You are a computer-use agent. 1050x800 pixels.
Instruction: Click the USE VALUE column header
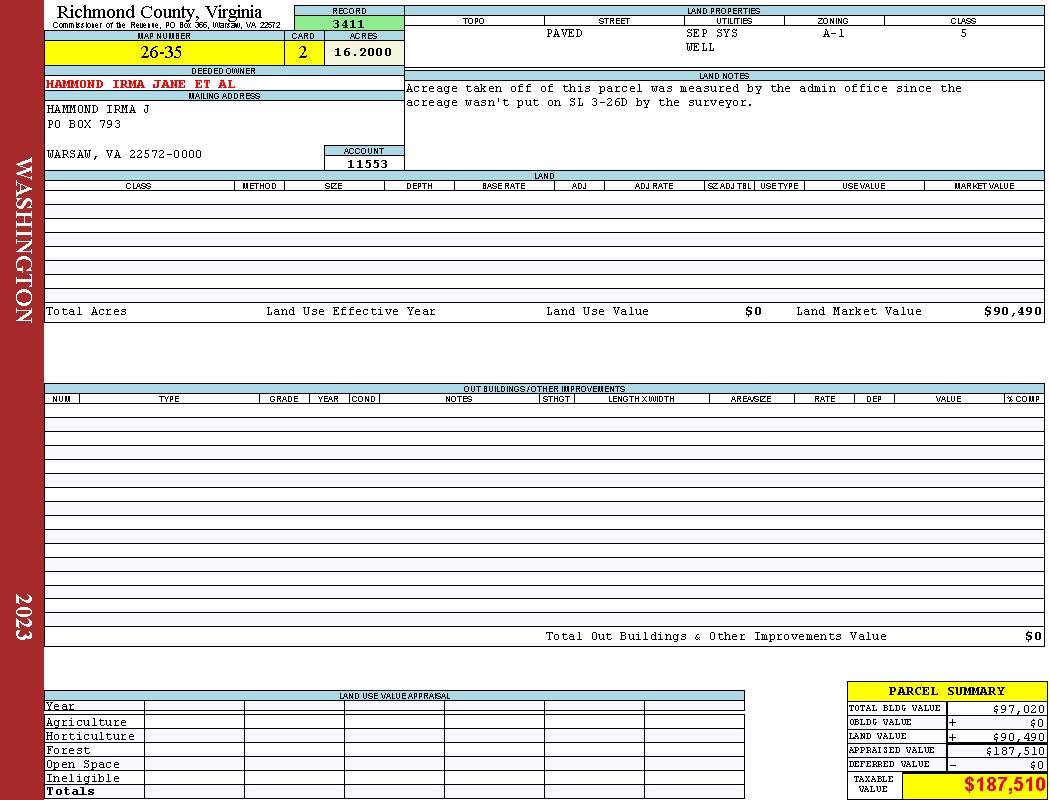(863, 186)
